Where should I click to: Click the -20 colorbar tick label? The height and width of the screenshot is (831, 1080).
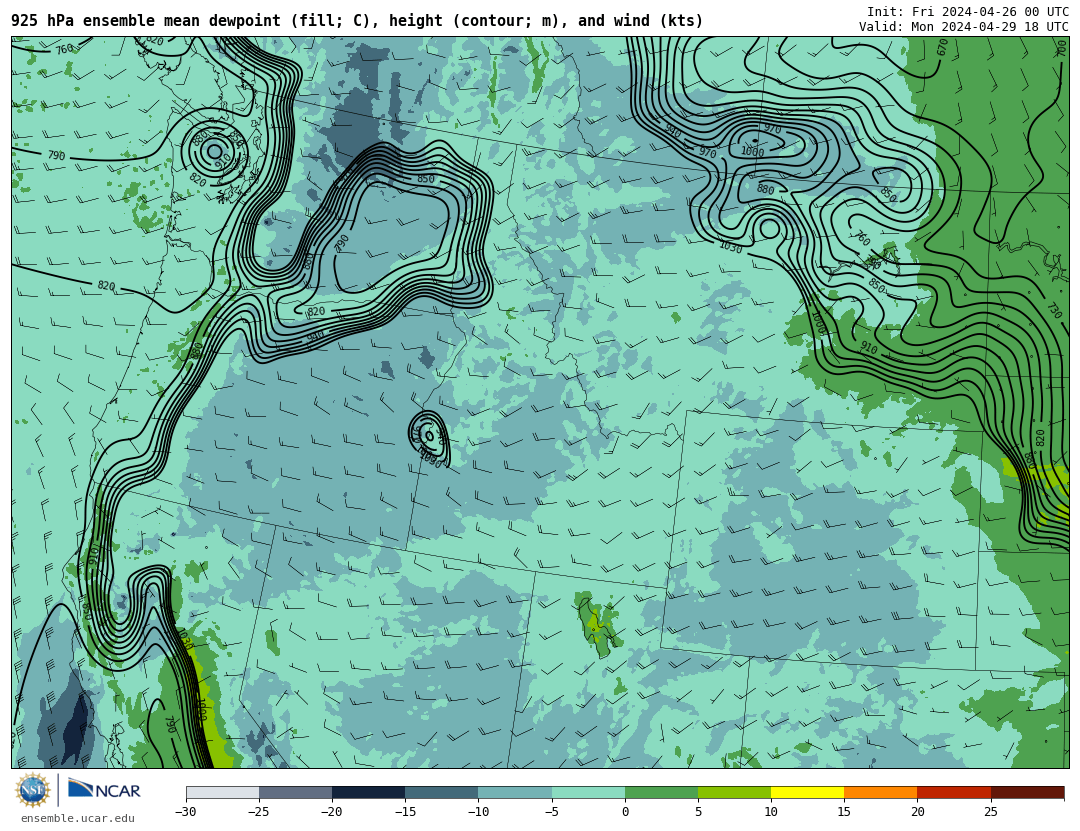(x=331, y=812)
